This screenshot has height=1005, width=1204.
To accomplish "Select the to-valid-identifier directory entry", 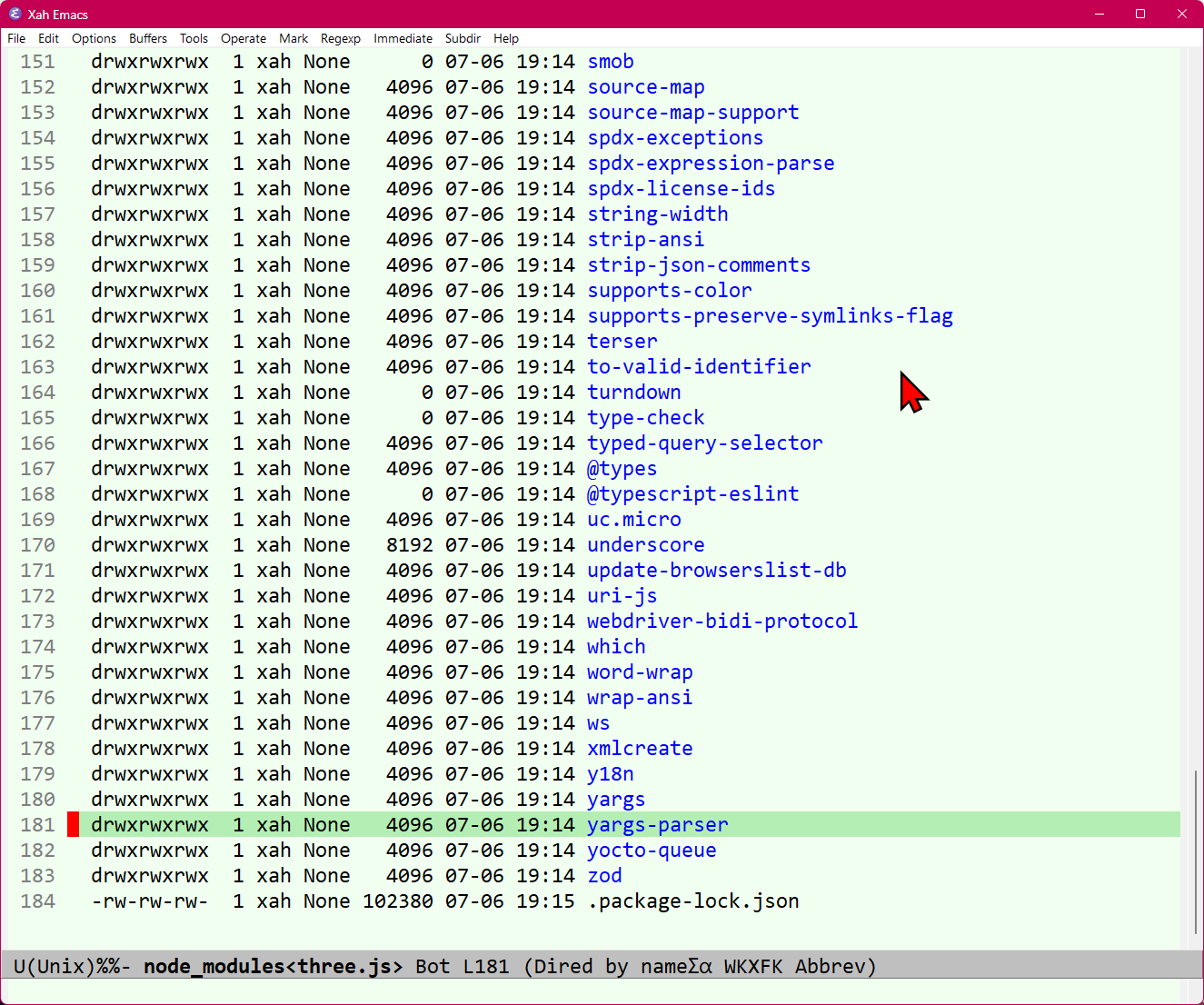I will pos(699,367).
